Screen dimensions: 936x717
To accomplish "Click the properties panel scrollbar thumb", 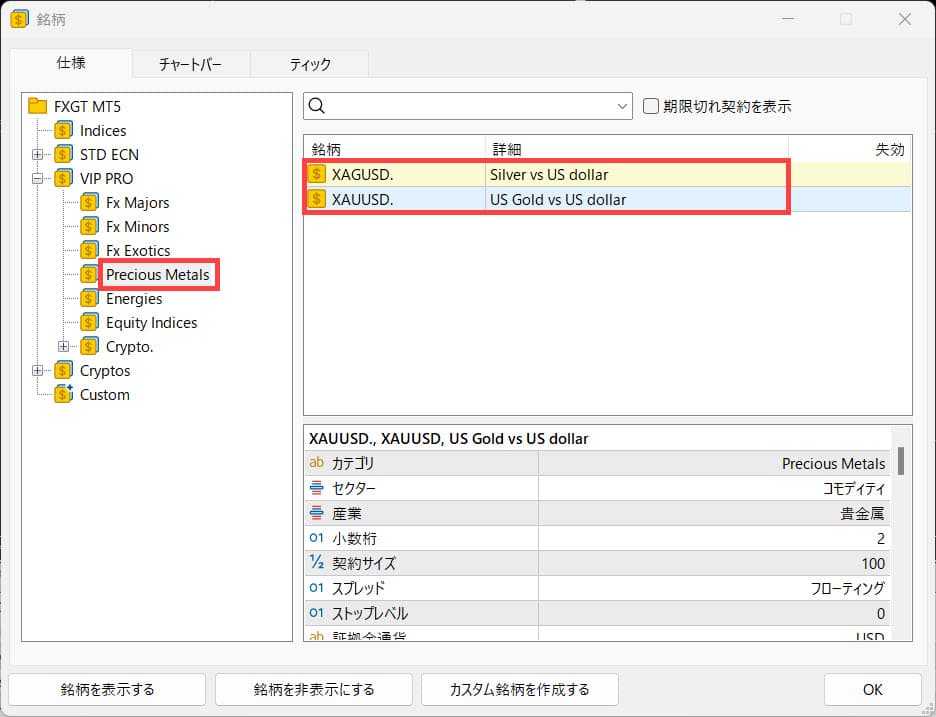I will click(x=901, y=461).
